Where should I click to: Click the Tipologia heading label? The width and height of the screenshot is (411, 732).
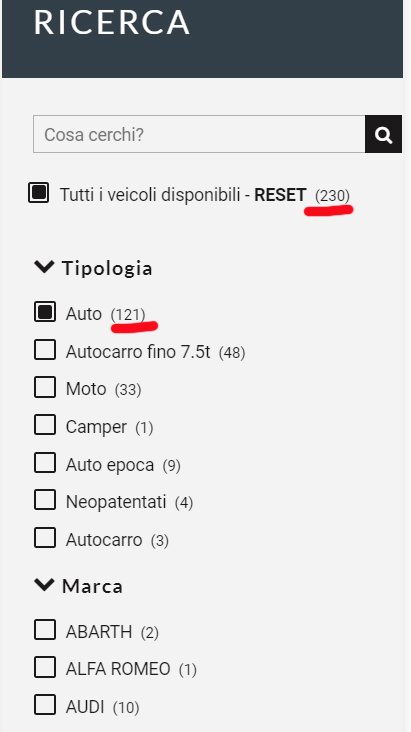tap(107, 268)
